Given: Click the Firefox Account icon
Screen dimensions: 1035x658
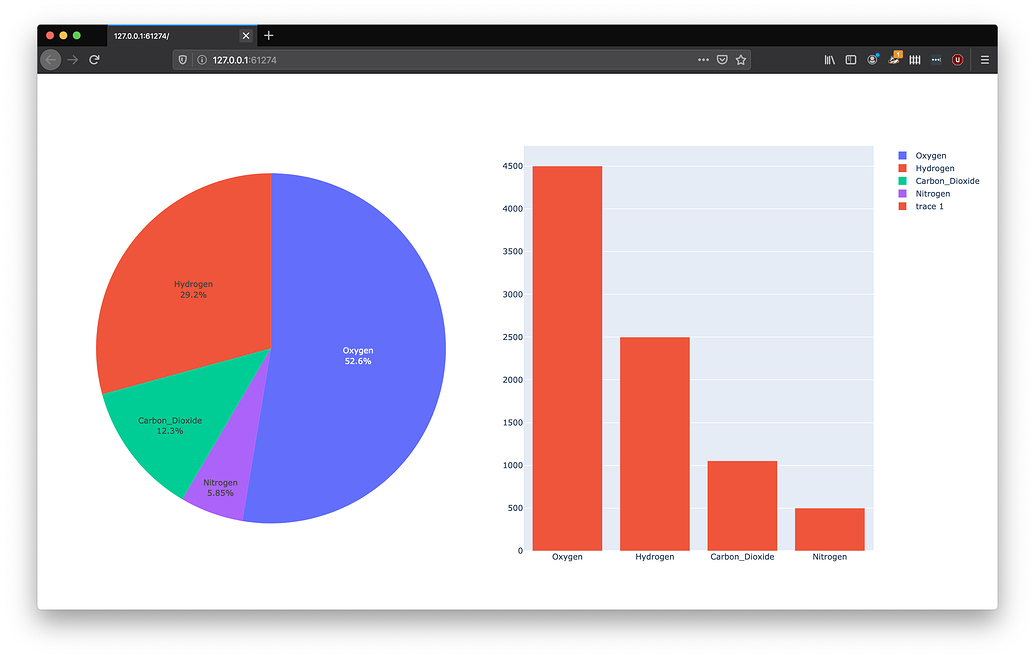Looking at the screenshot, I should (871, 59).
